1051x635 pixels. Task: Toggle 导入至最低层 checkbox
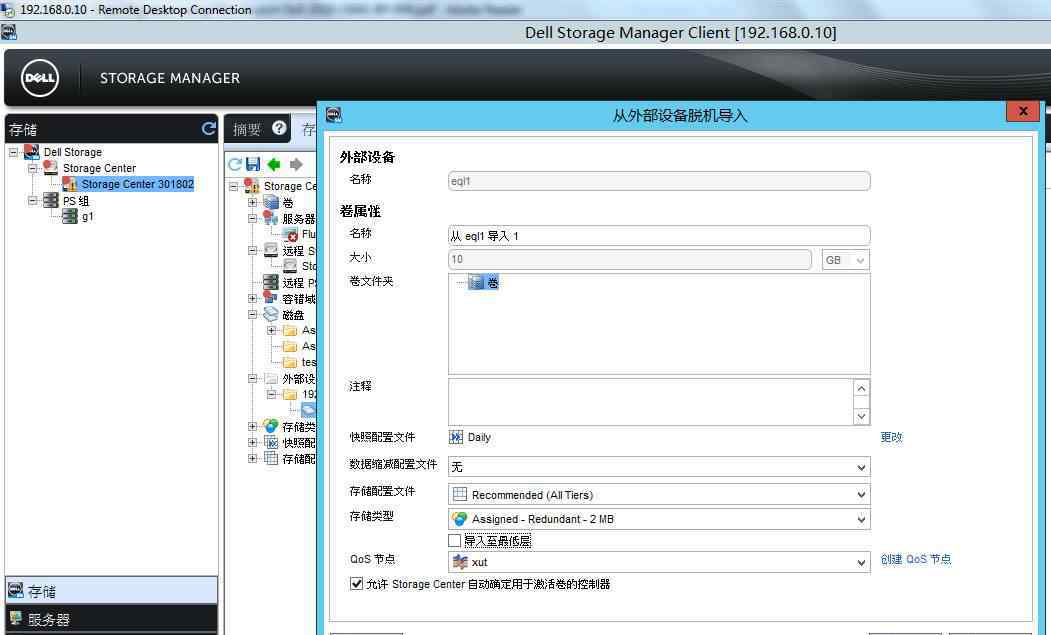tap(454, 540)
